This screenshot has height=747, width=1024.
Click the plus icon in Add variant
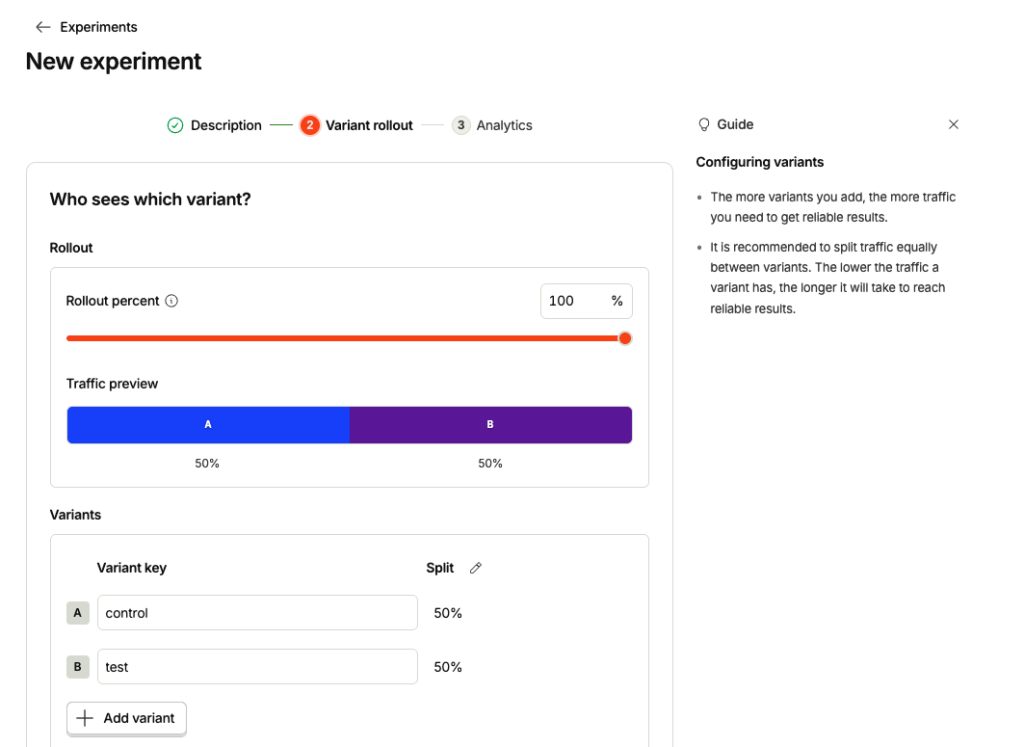(x=85, y=718)
